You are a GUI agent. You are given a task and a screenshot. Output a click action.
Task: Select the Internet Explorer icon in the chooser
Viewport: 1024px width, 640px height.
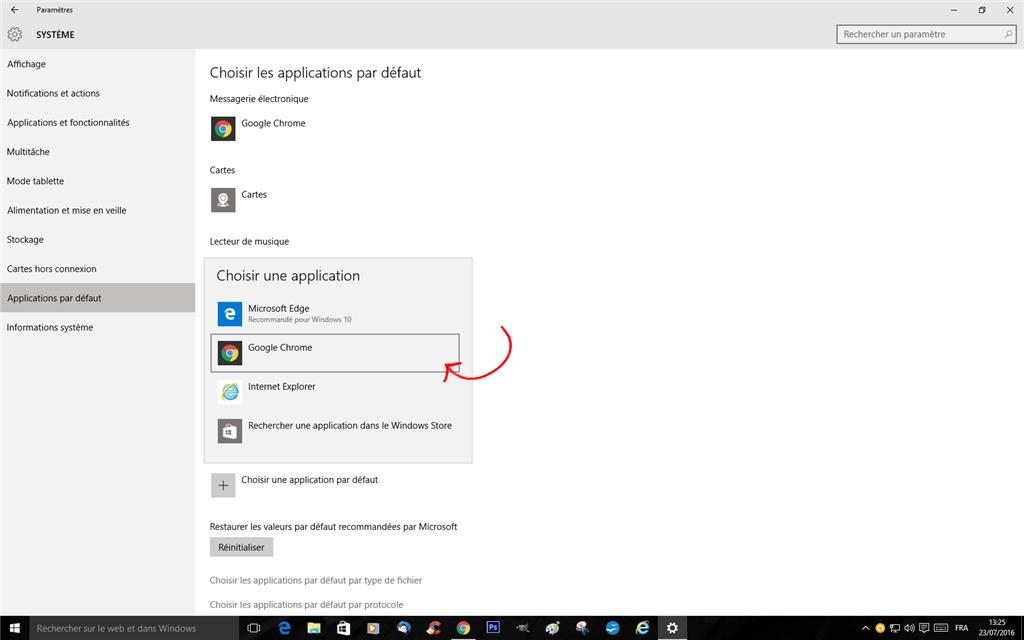[230, 392]
